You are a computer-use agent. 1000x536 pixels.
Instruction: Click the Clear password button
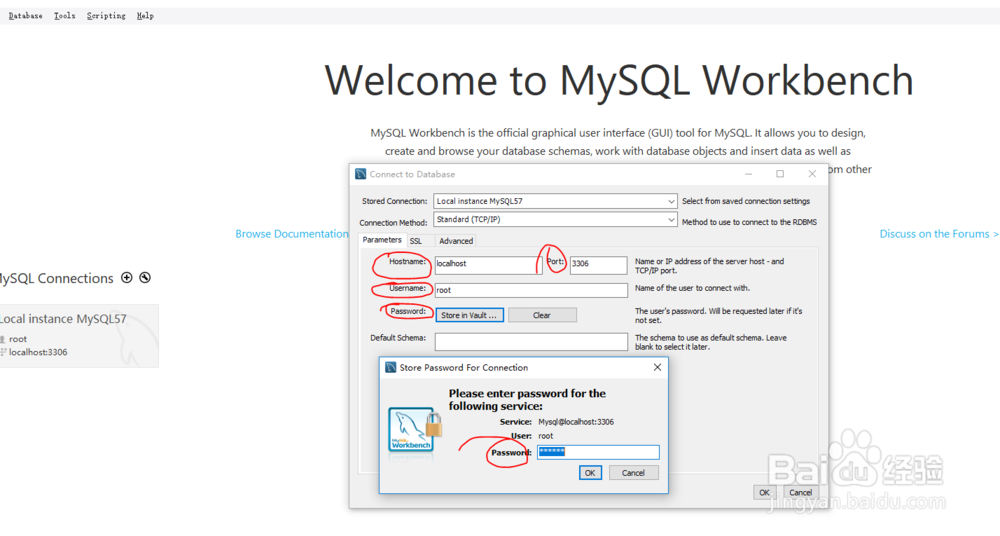click(x=542, y=315)
